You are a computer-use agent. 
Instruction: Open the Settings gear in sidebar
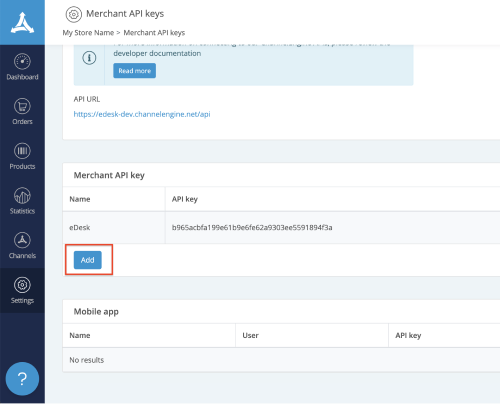(x=22, y=285)
